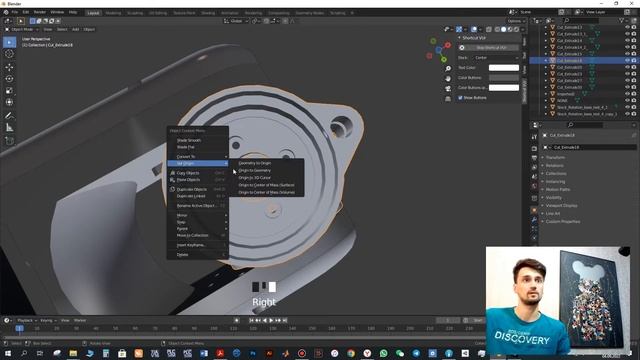This screenshot has width=640, height=360.
Task: Open Windows taskbar search icon
Action: pyautogui.click(x=24, y=353)
